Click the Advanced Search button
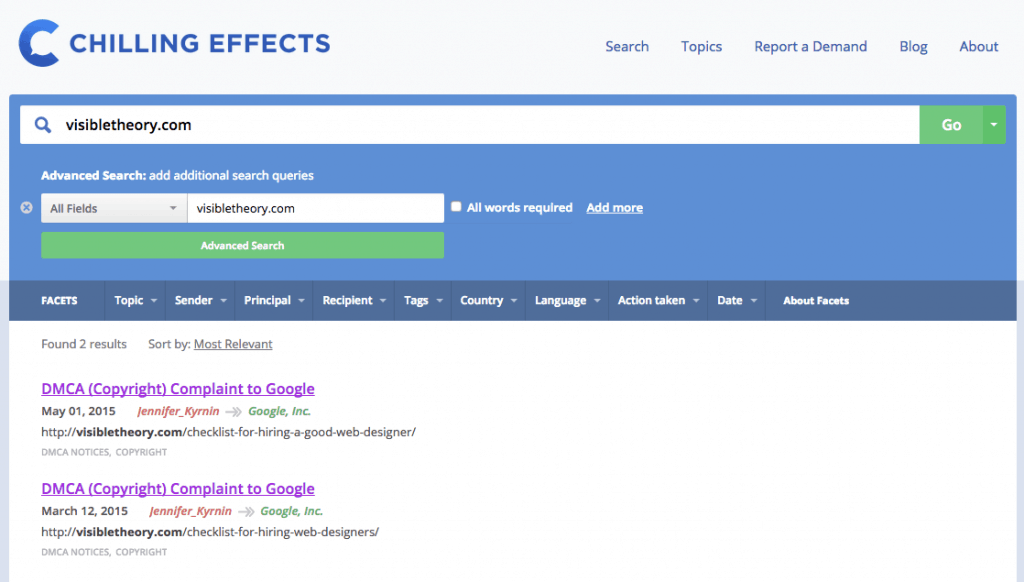 point(242,246)
